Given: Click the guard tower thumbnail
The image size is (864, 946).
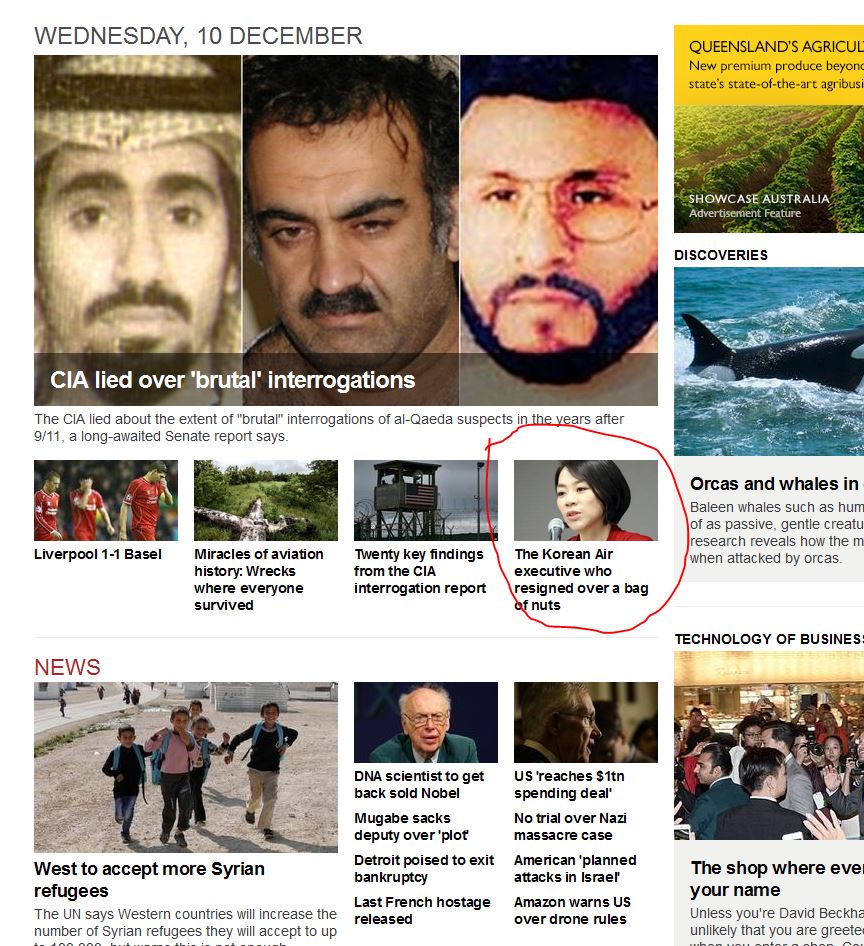Looking at the screenshot, I should coord(426,500).
